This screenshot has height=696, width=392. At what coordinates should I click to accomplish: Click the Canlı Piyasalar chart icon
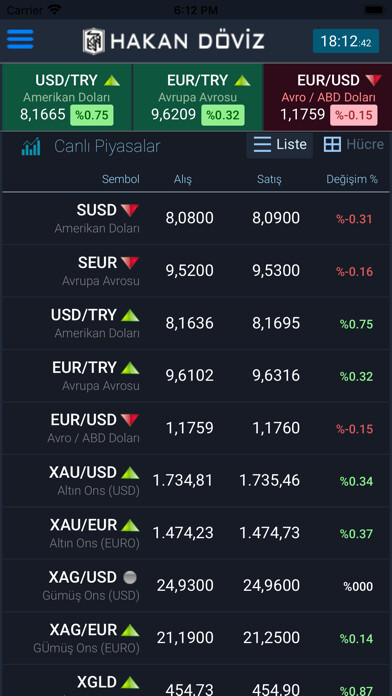[31, 146]
